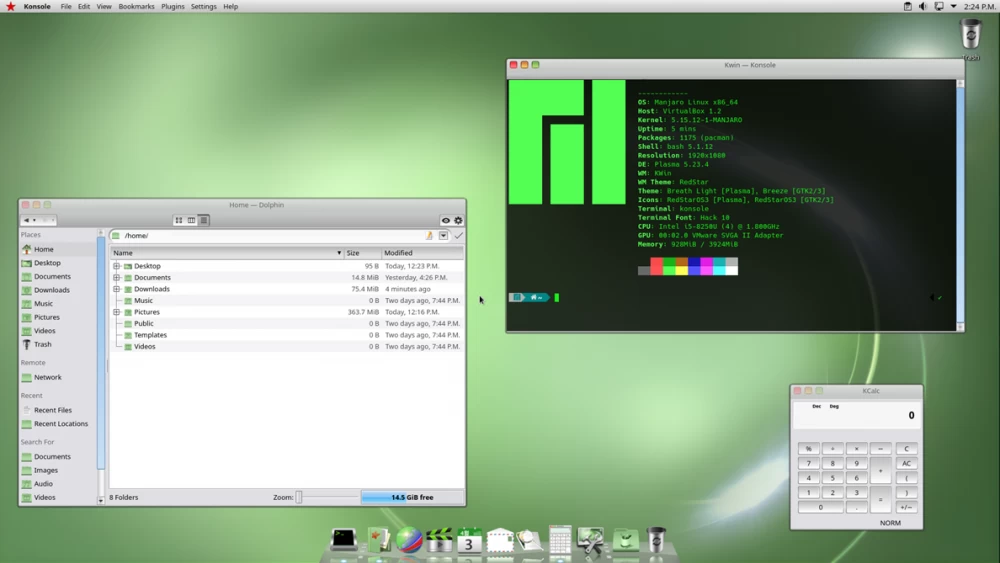Click the KCalc C clear button

click(906, 449)
